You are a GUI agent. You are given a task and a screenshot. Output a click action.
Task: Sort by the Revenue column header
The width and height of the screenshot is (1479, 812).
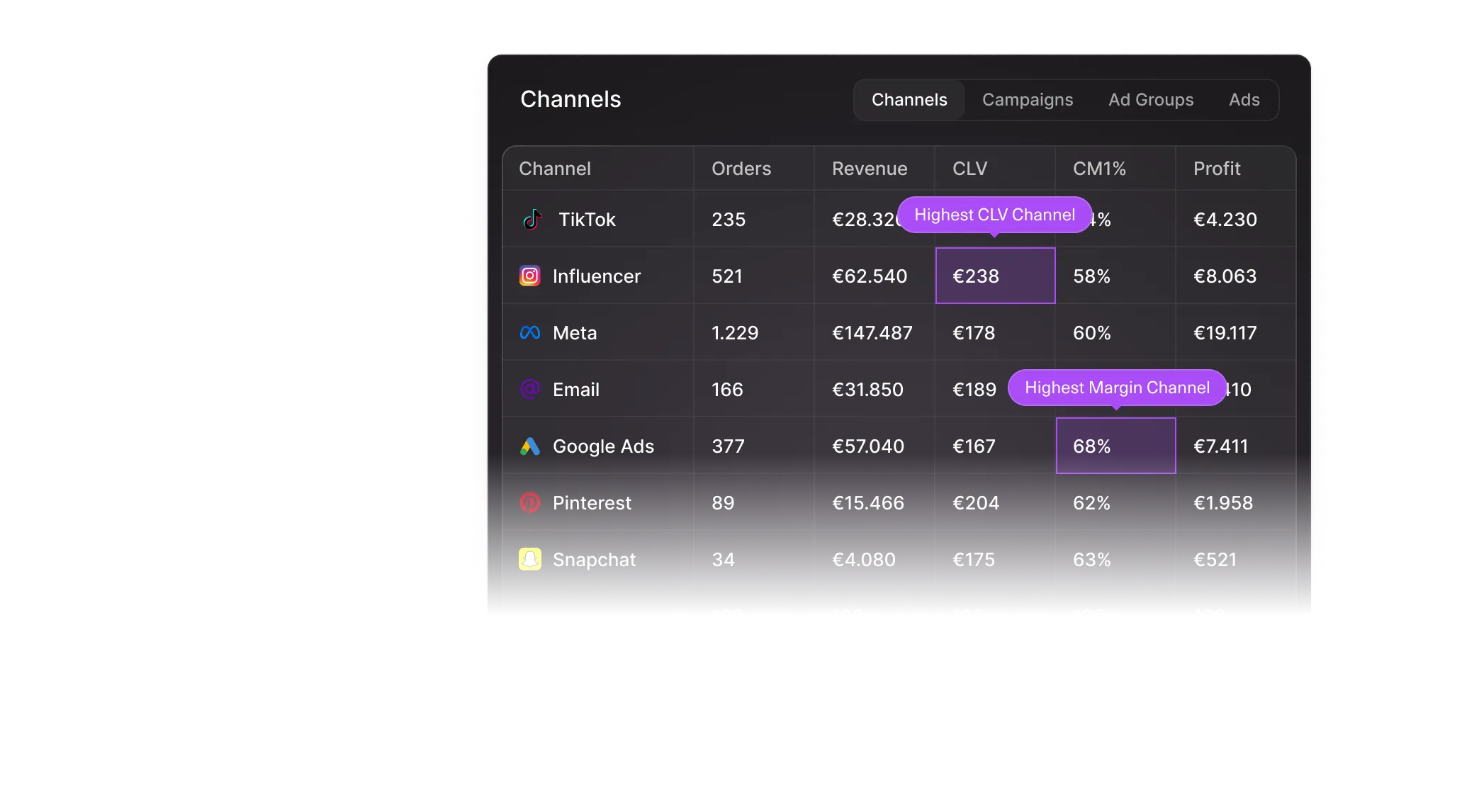point(870,169)
